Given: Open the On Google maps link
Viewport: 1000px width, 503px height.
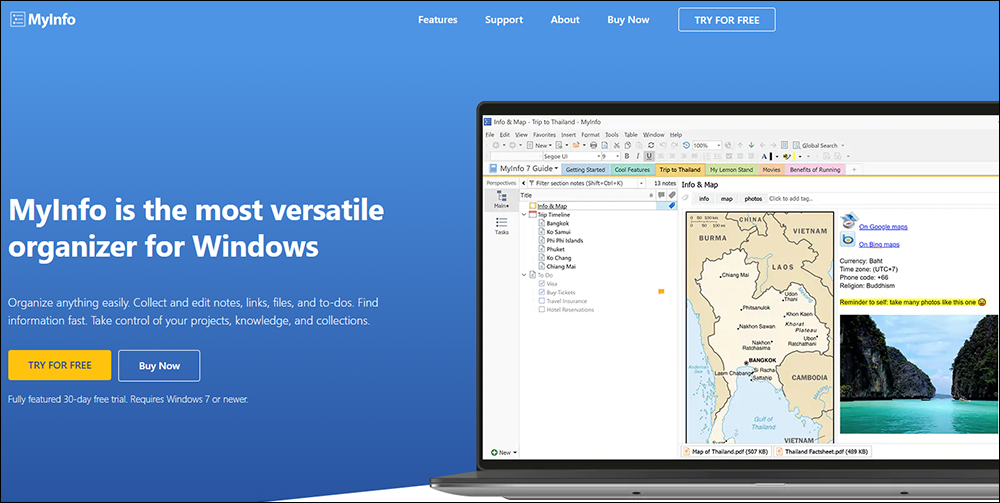Looking at the screenshot, I should [883, 226].
